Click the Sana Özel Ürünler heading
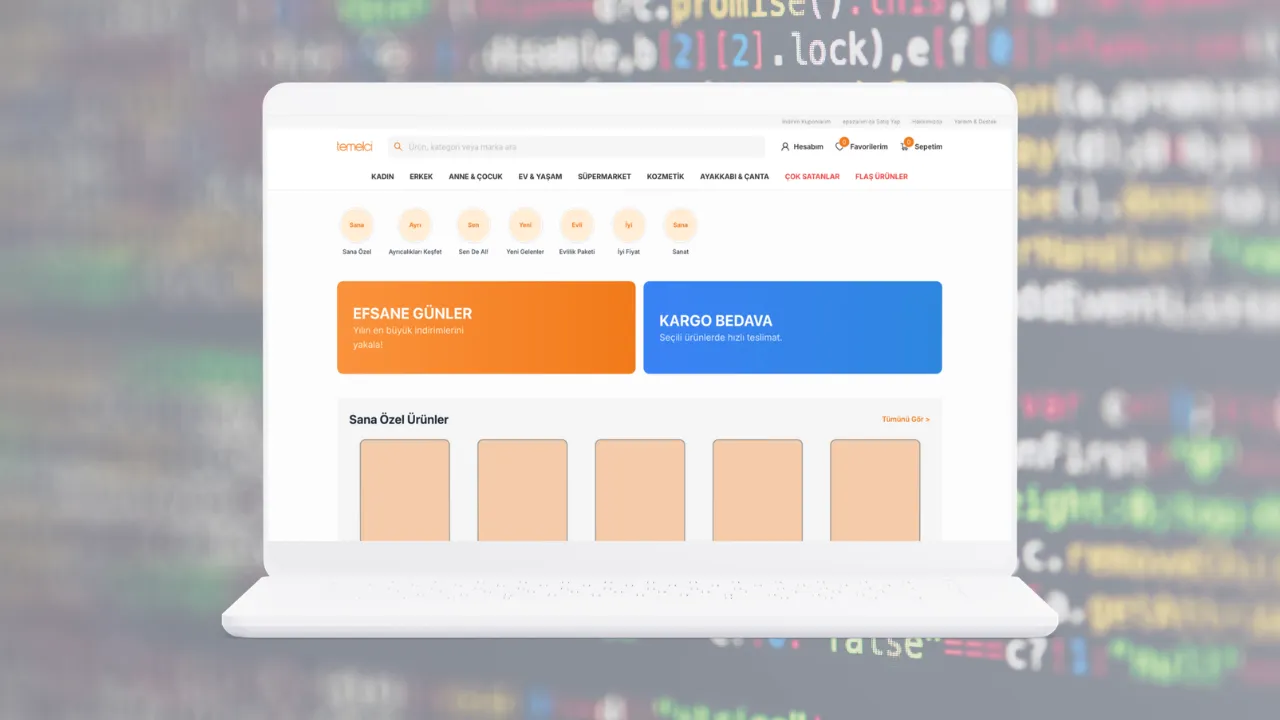 398,420
